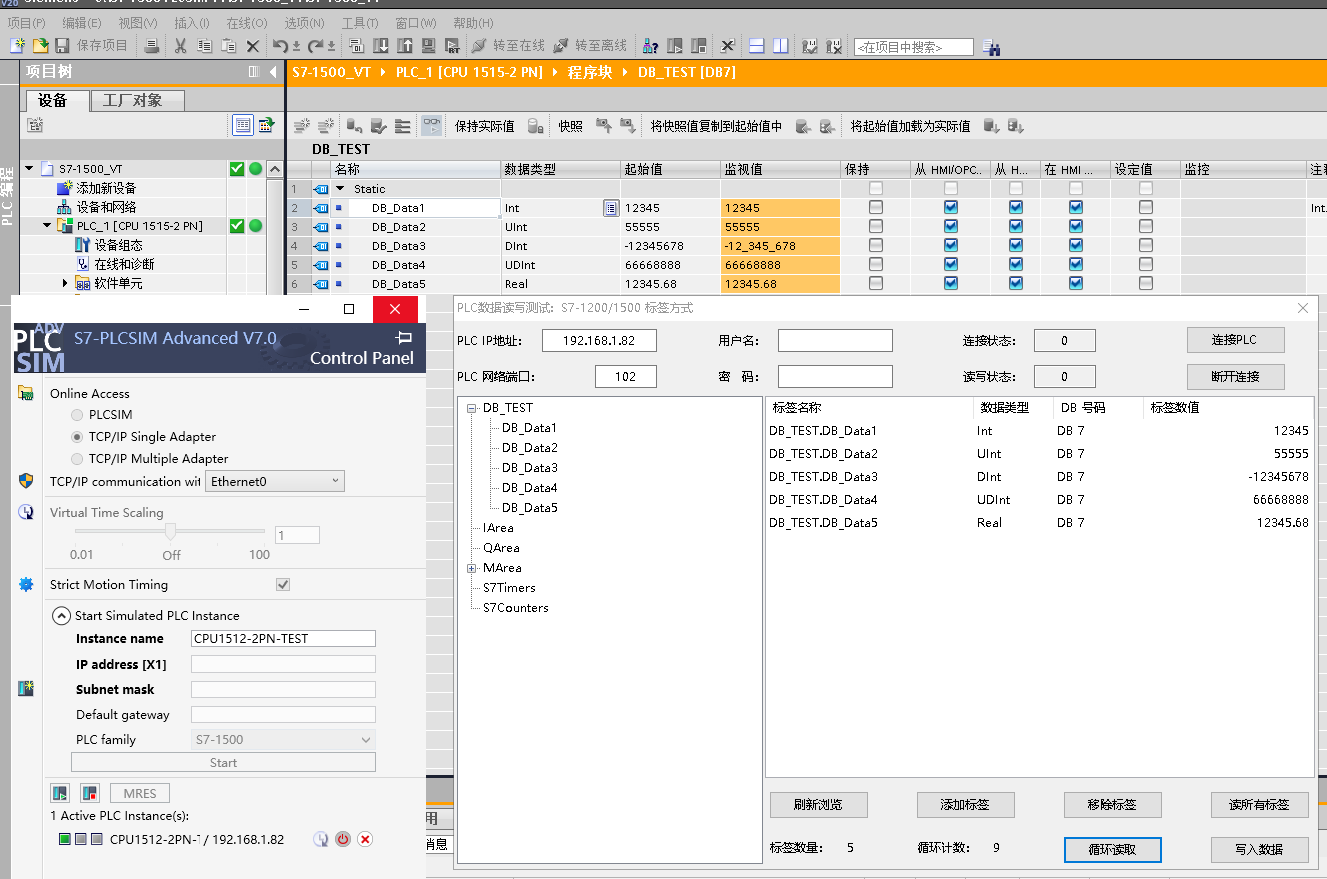1327x879 pixels.
Task: Select the PLCSIM radio button
Action: (77, 415)
